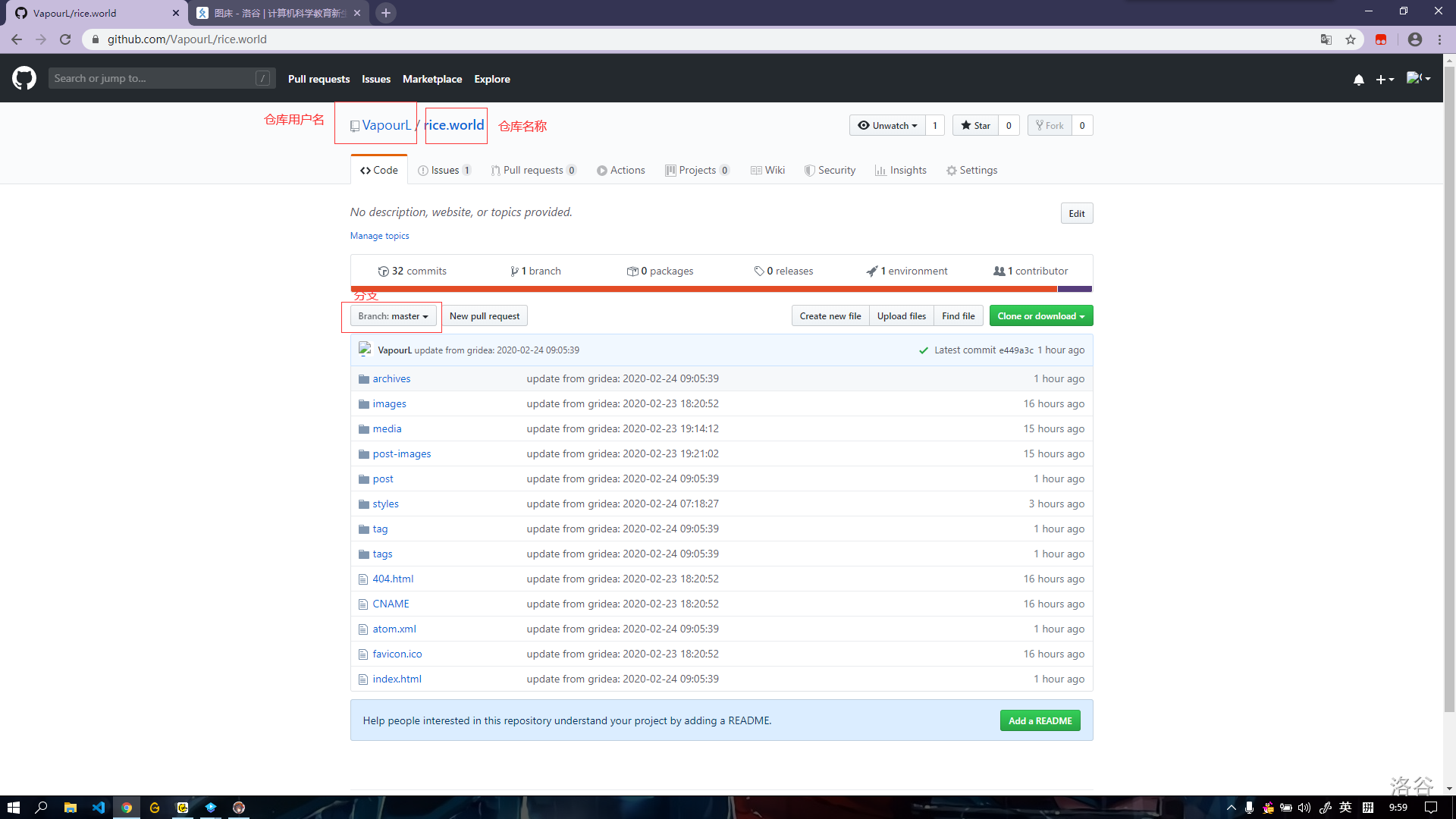Click the Fork button

1050,126
